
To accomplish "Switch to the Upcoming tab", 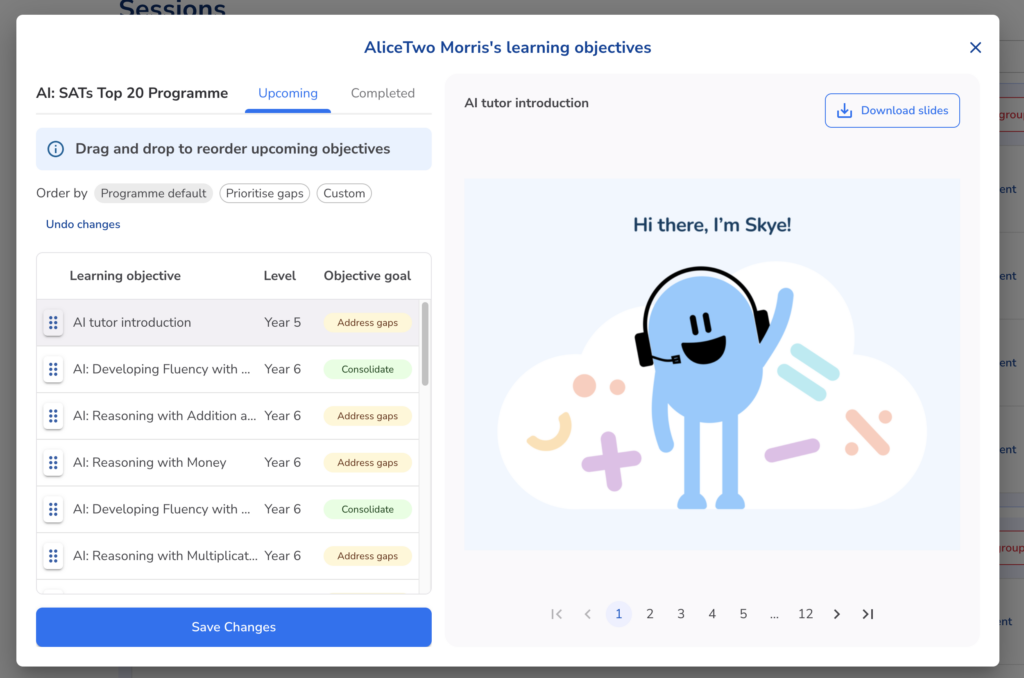I will coord(288,93).
